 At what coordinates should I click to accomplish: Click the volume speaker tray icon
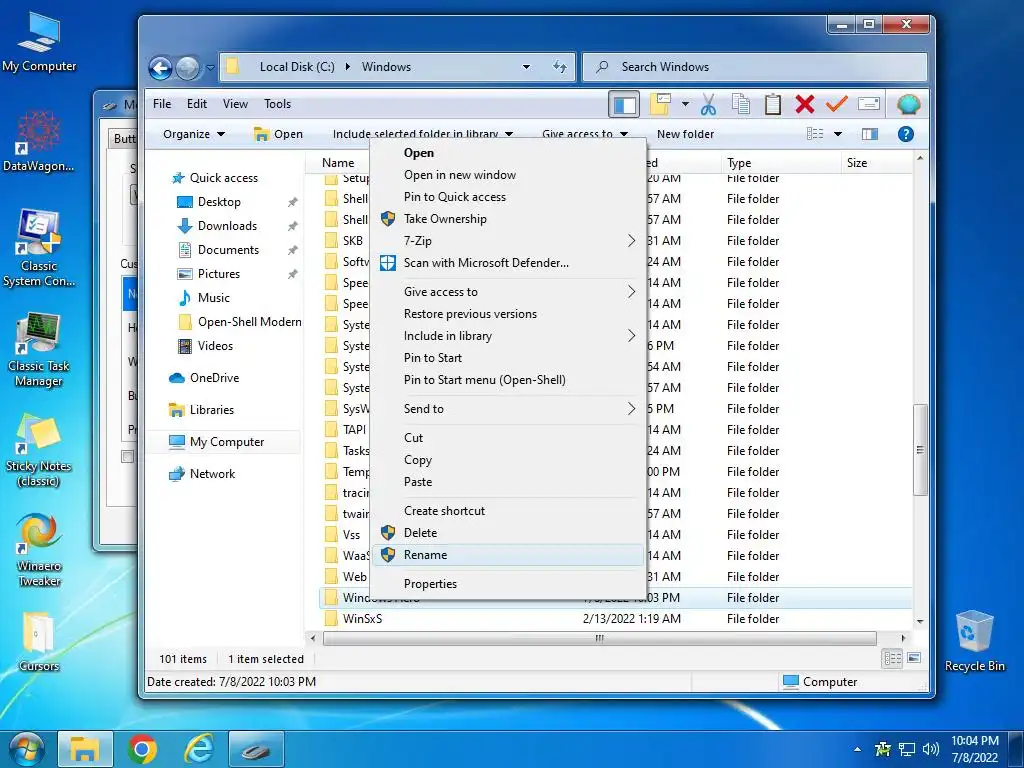931,749
